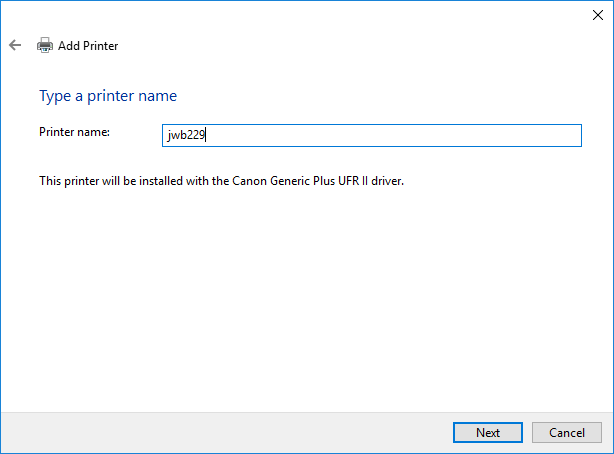Close the Add Printer wizard window
The image size is (614, 454).
[597, 14]
